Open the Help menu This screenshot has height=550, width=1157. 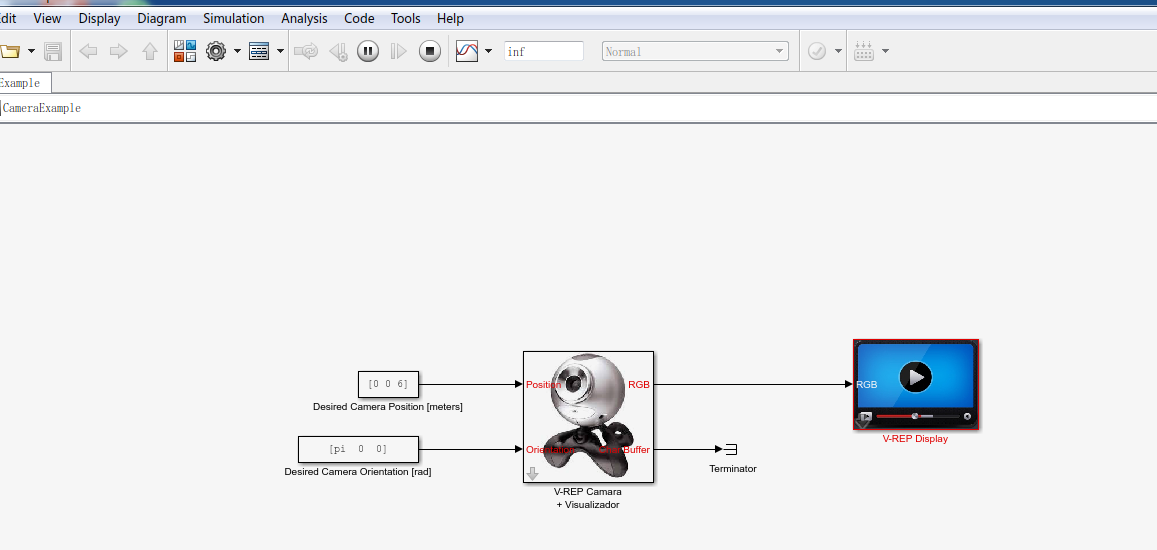pos(450,18)
